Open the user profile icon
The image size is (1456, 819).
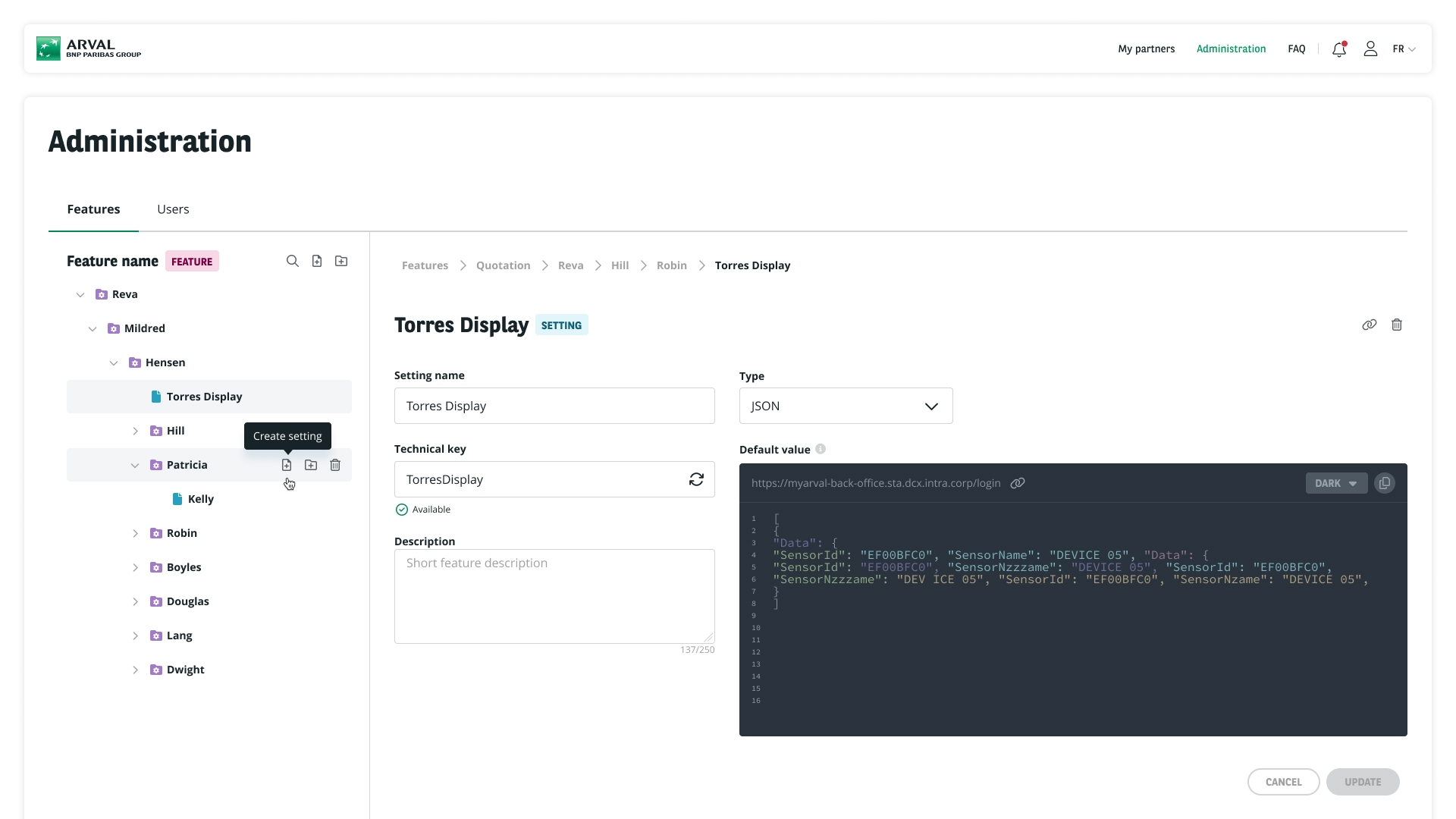1370,49
